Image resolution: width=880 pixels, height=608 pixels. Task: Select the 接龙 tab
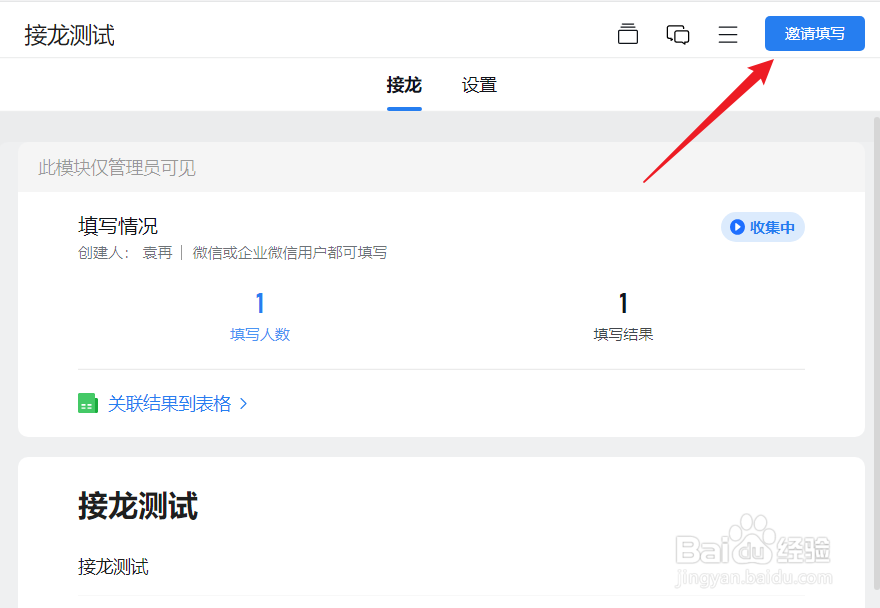(x=404, y=85)
